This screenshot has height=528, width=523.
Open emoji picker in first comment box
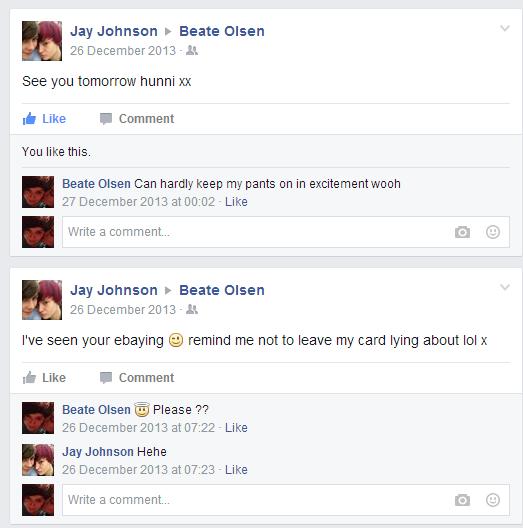click(493, 232)
